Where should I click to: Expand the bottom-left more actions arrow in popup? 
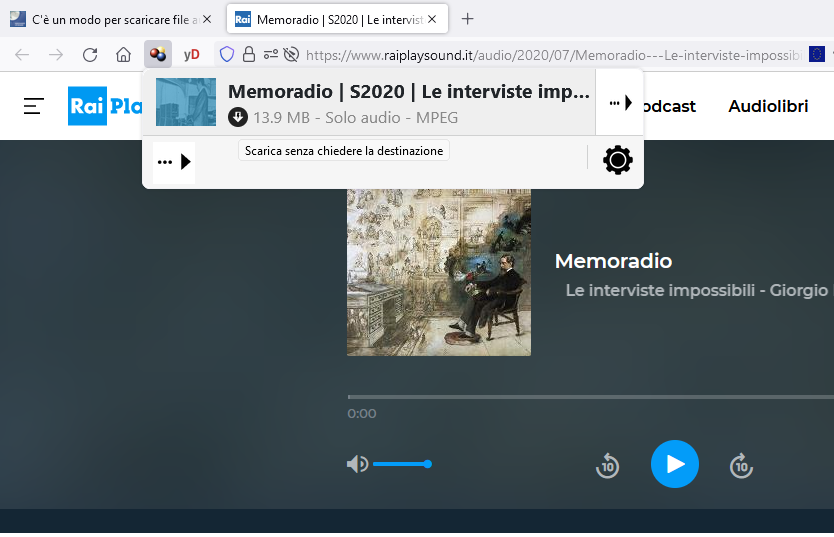pyautogui.click(x=174, y=162)
